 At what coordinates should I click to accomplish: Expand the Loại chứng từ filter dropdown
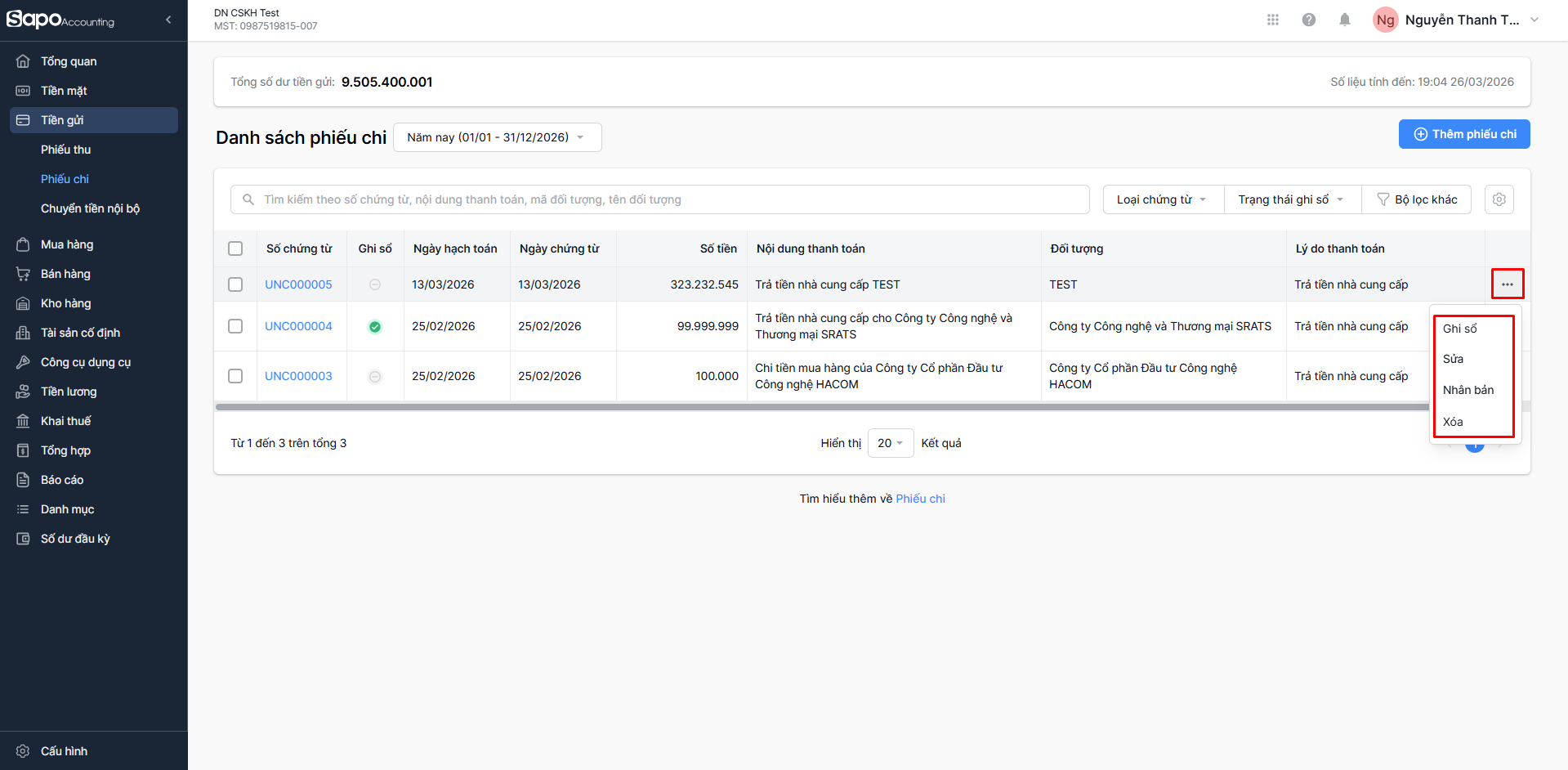click(1162, 199)
